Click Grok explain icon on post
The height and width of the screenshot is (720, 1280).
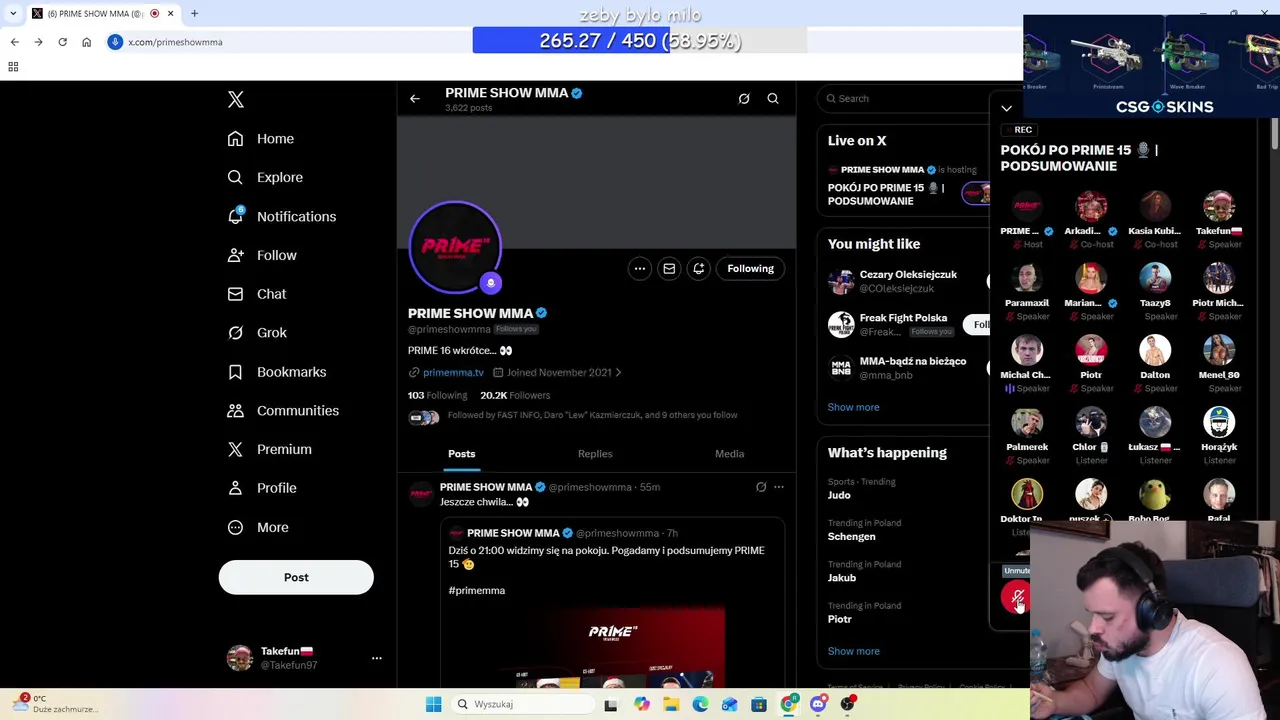coord(761,487)
